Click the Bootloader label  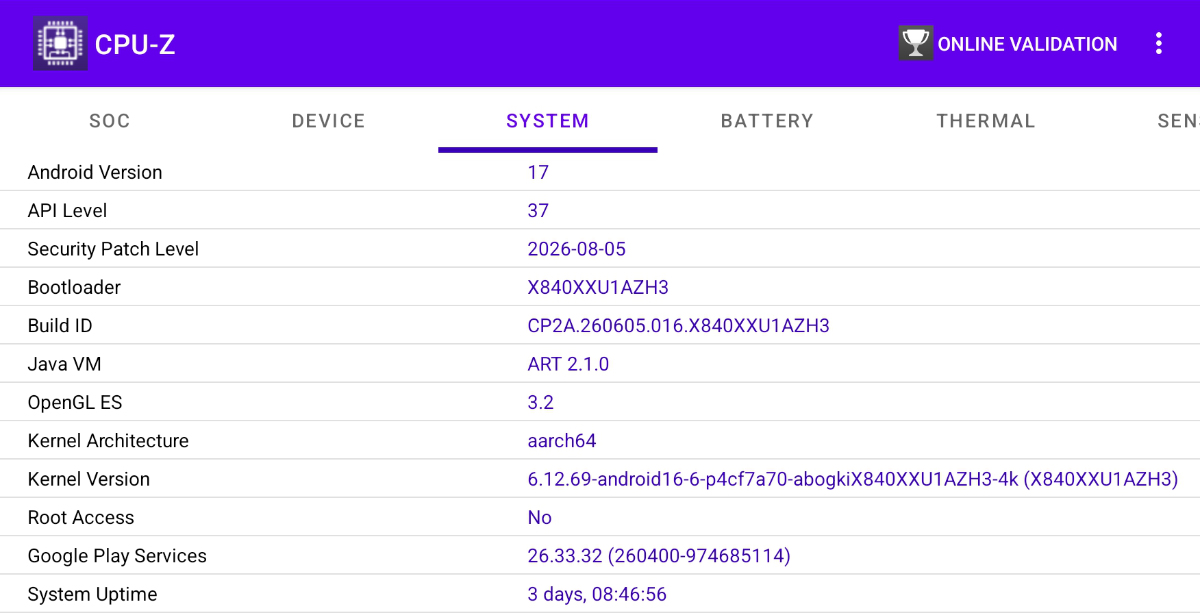click(x=74, y=287)
